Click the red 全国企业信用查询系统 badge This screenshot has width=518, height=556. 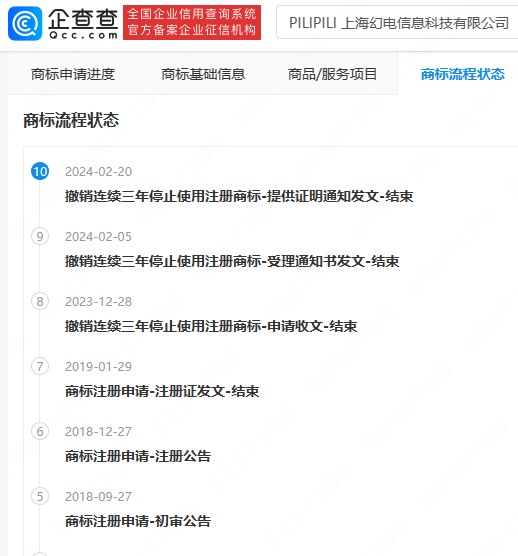coord(192,22)
